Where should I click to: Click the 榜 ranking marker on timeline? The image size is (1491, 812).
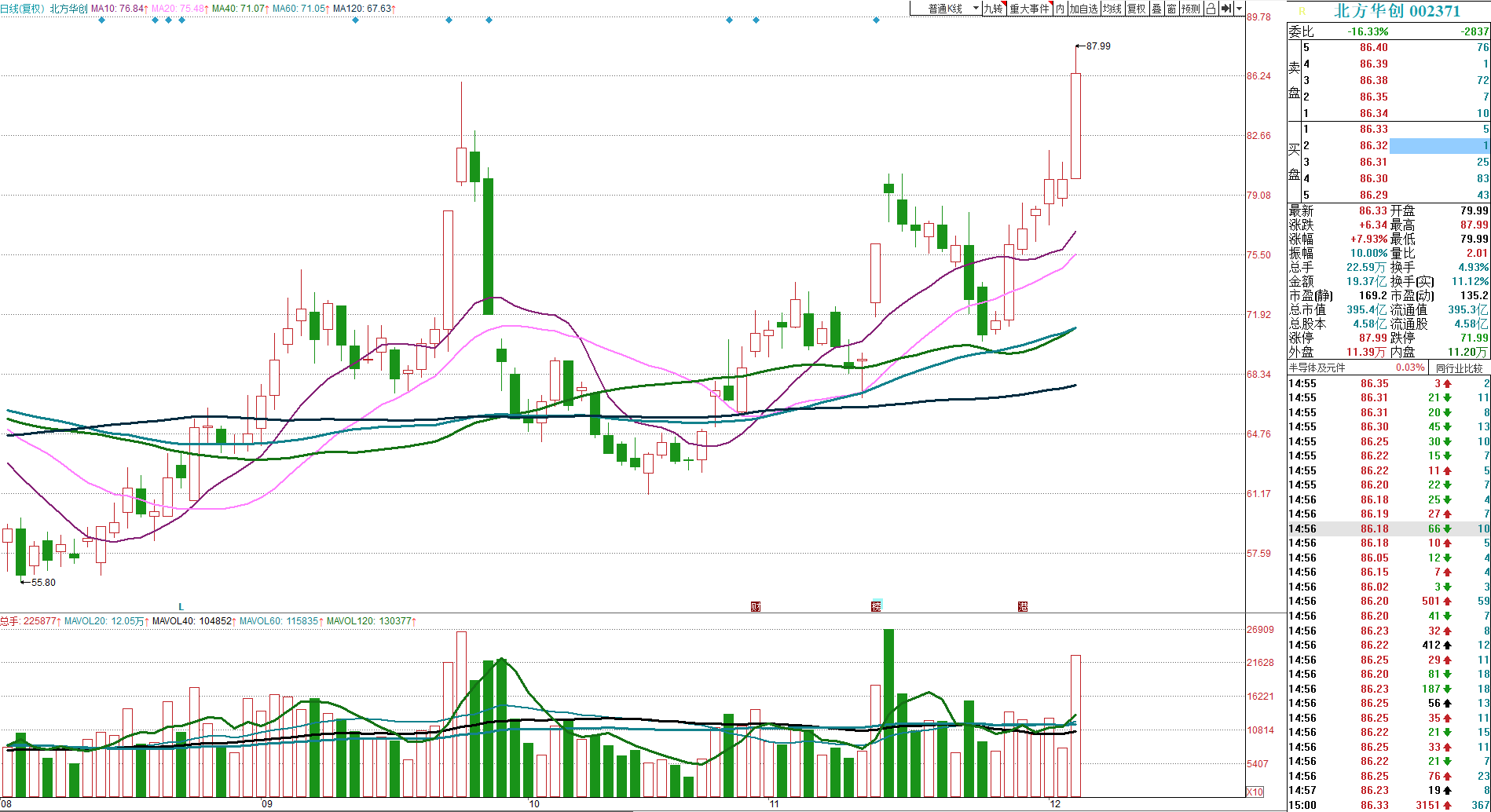(x=877, y=606)
